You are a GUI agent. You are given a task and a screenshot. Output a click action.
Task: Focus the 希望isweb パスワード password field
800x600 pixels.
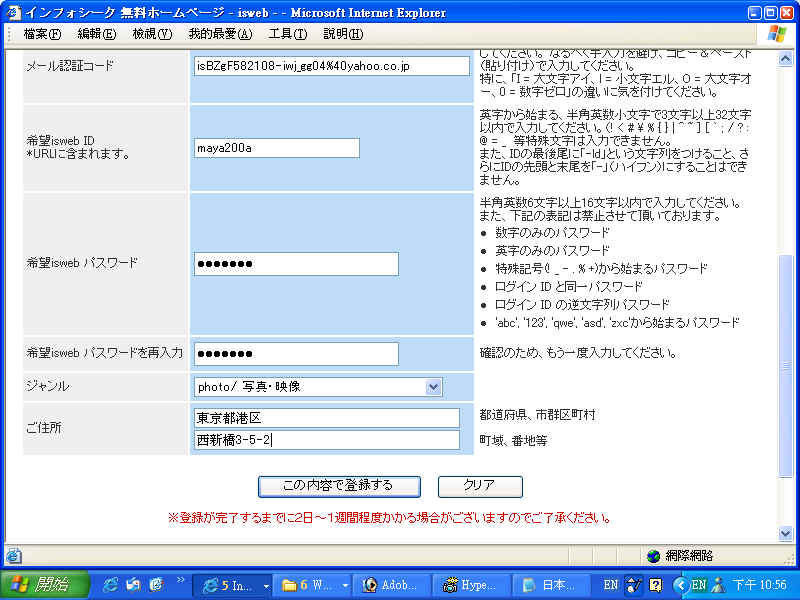coord(296,264)
